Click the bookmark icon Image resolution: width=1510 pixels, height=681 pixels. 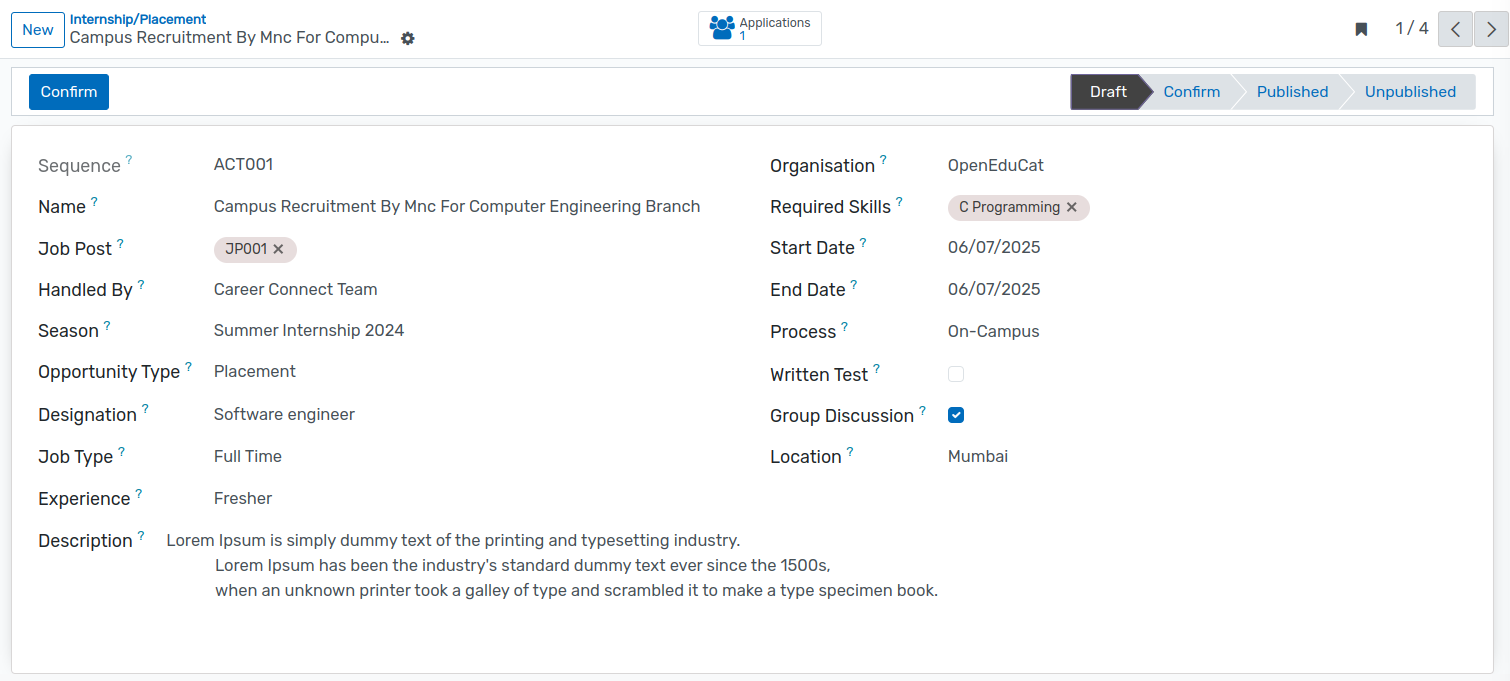[x=1361, y=29]
